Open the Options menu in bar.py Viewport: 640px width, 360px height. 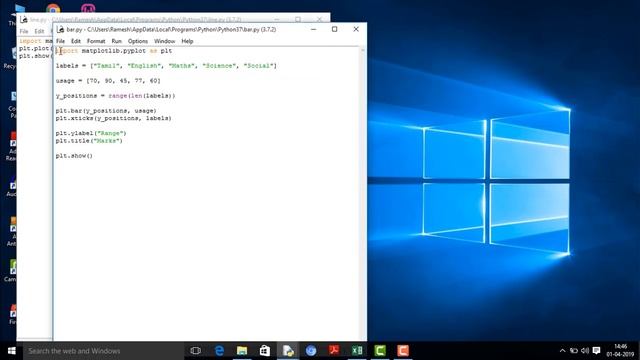138,41
